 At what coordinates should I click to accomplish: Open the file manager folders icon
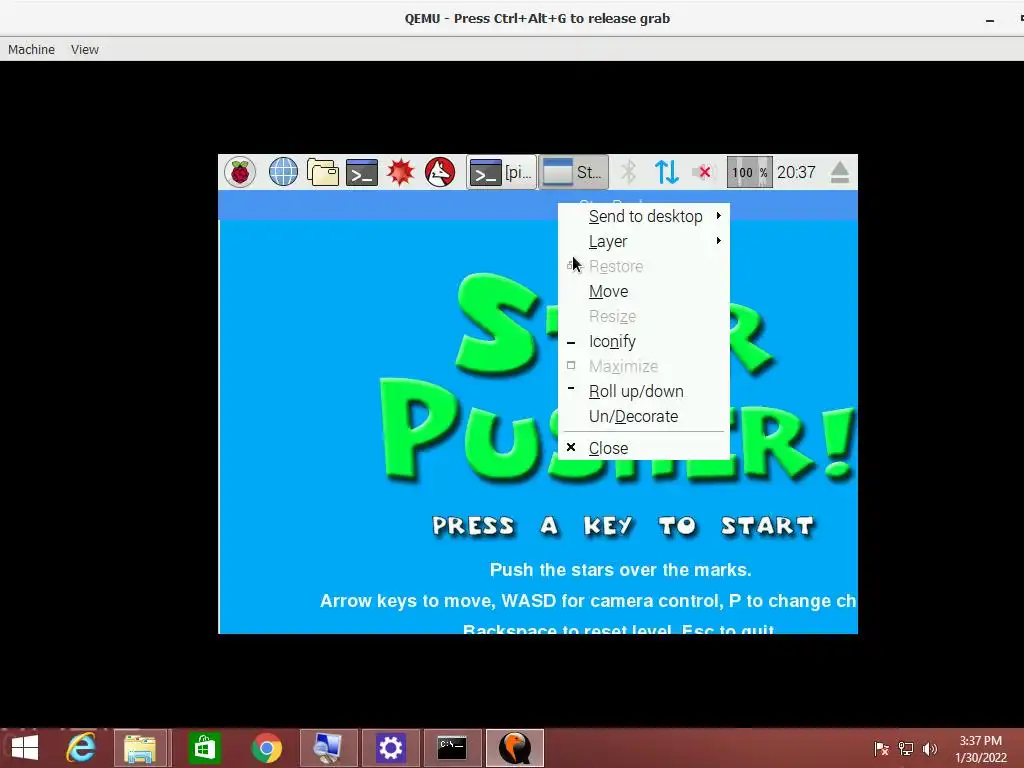point(323,172)
